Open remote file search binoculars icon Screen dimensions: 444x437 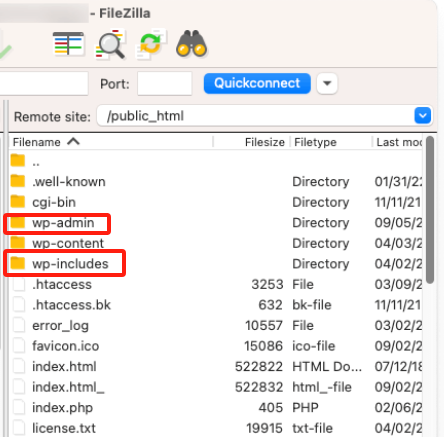(191, 44)
